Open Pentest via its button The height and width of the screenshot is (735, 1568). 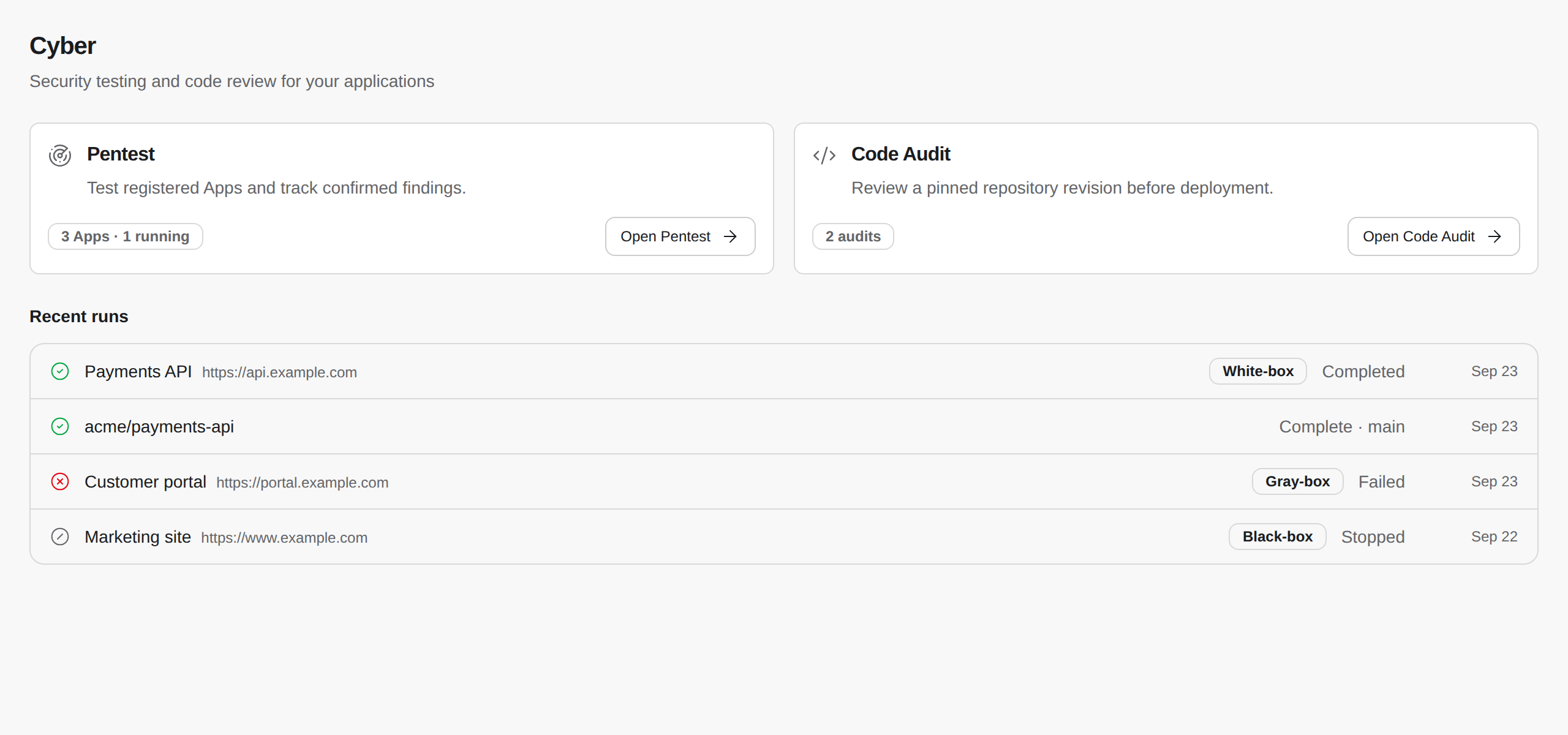[680, 236]
